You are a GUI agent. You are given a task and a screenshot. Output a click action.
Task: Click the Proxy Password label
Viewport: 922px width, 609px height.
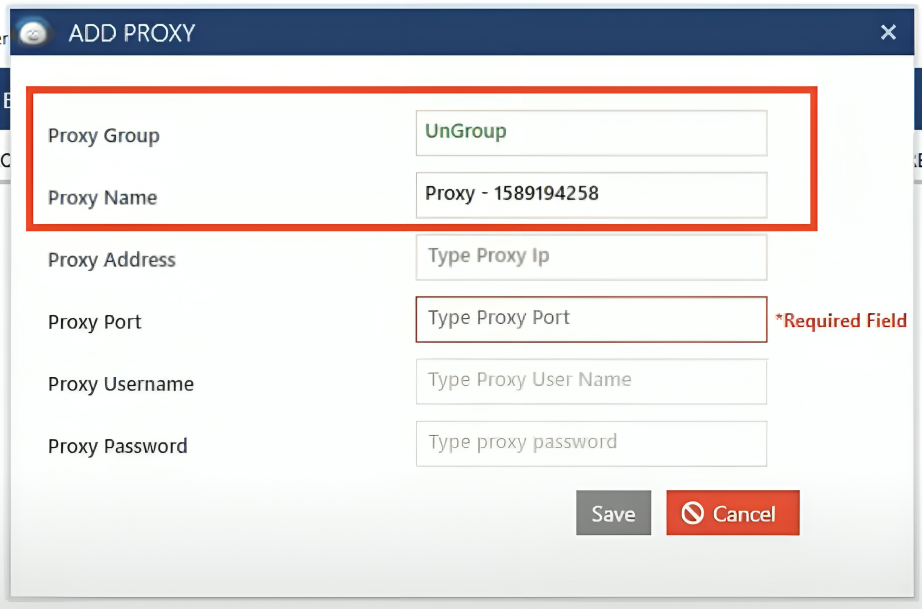(117, 446)
